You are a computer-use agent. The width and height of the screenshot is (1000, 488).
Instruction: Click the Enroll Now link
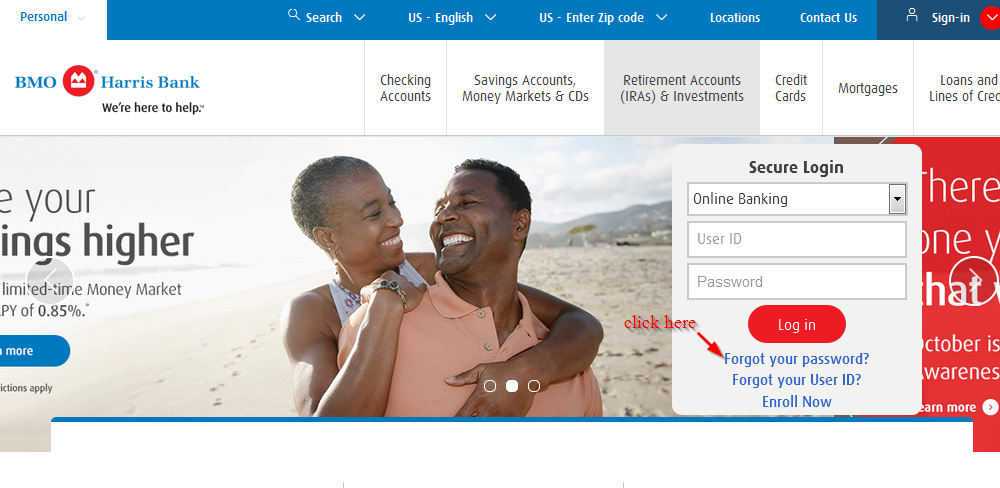point(797,402)
